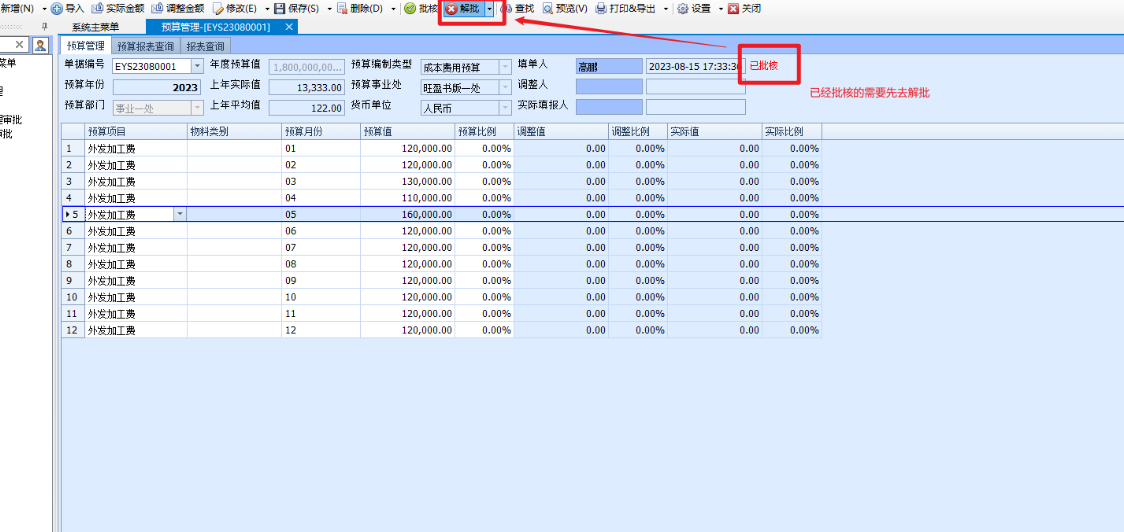
Task: Open dropdown arrow next to 打印&导出
Action: click(x=666, y=9)
